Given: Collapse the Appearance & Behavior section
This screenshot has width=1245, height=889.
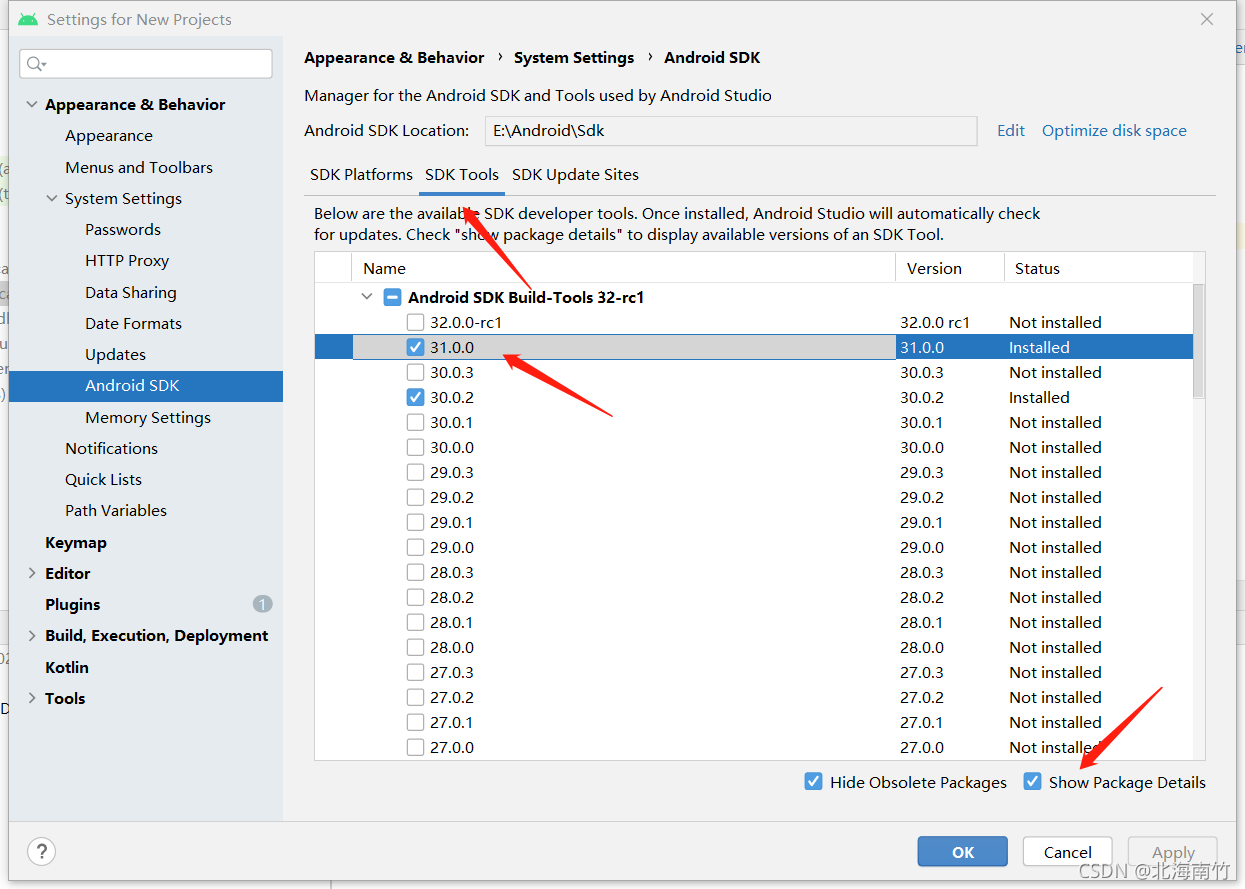Looking at the screenshot, I should 32,104.
